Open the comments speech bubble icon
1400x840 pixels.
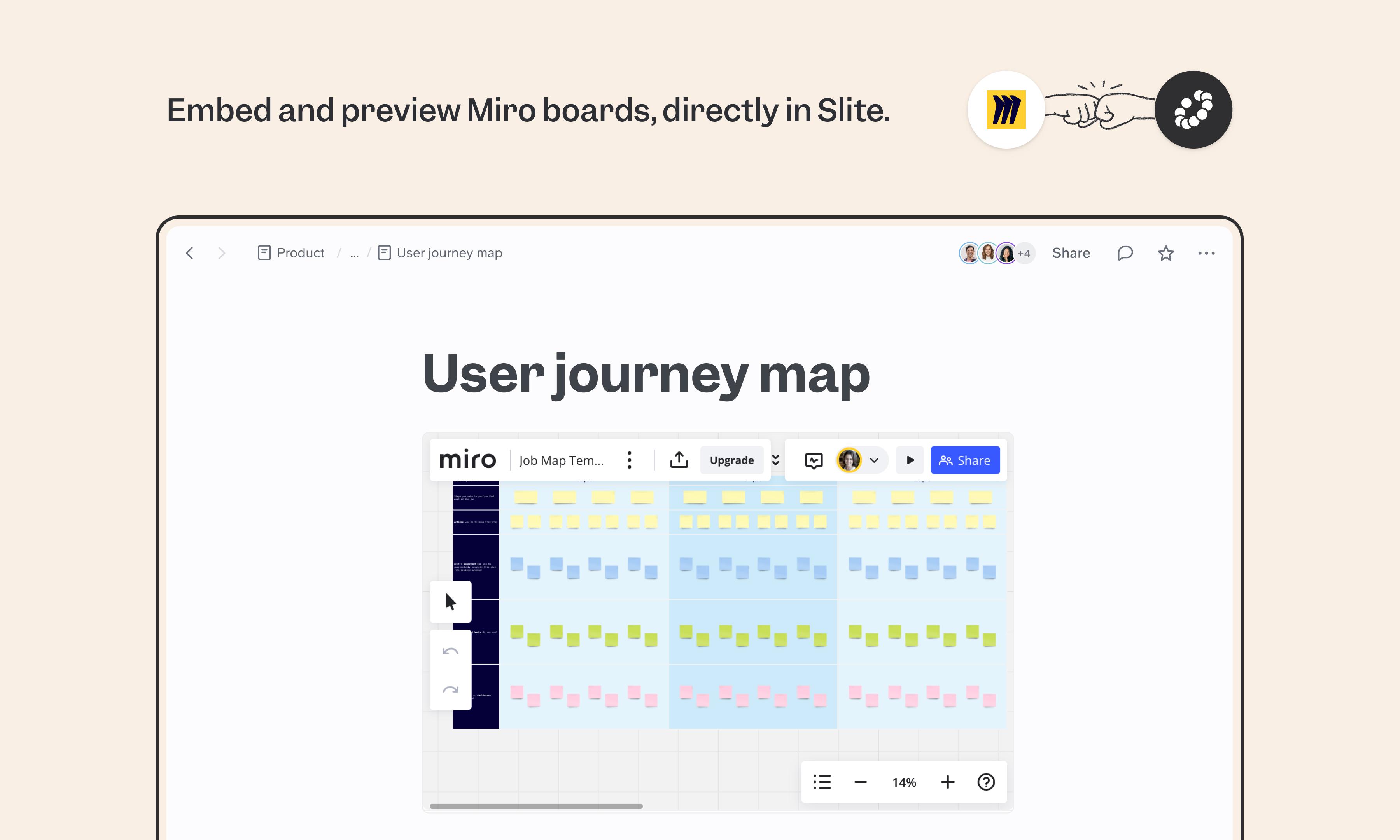pos(1125,253)
